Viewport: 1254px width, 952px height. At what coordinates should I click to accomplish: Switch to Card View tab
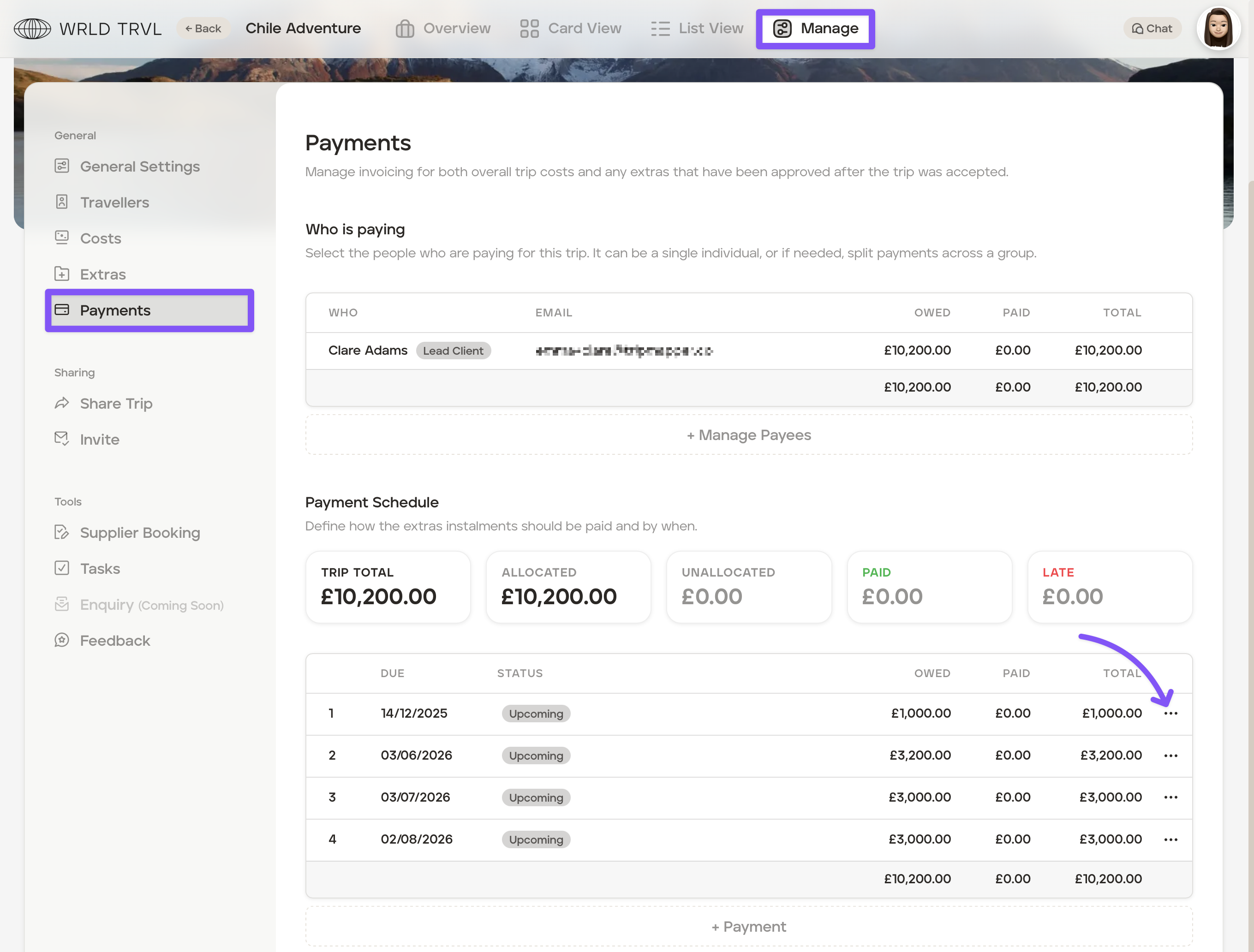[570, 28]
